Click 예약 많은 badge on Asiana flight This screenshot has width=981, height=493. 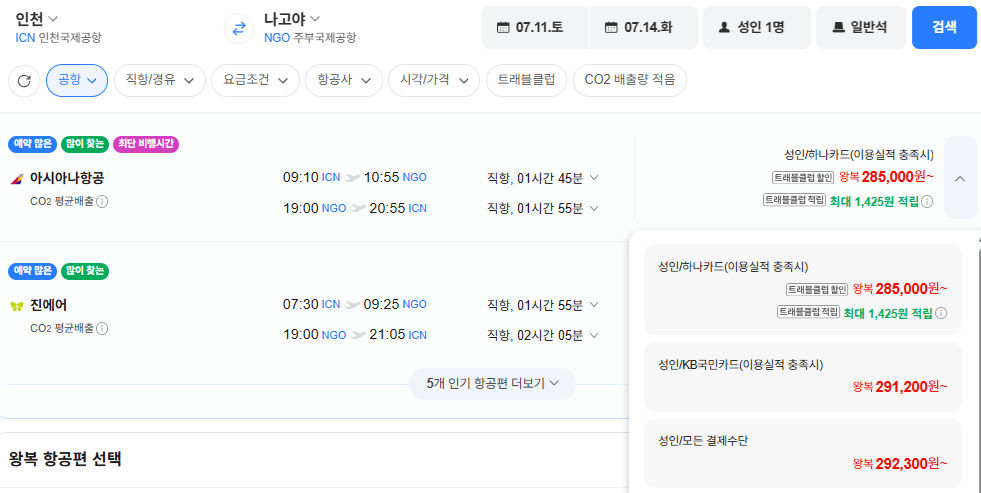[33, 145]
